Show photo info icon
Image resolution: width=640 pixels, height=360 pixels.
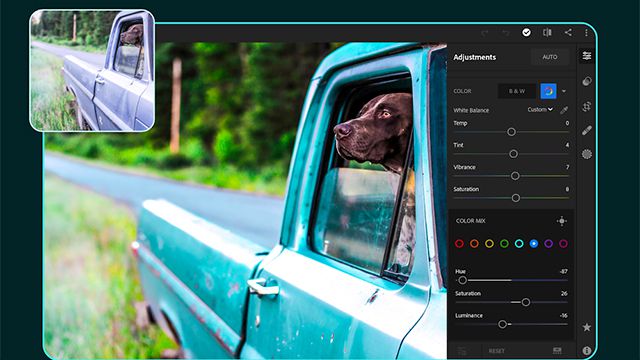(x=587, y=350)
